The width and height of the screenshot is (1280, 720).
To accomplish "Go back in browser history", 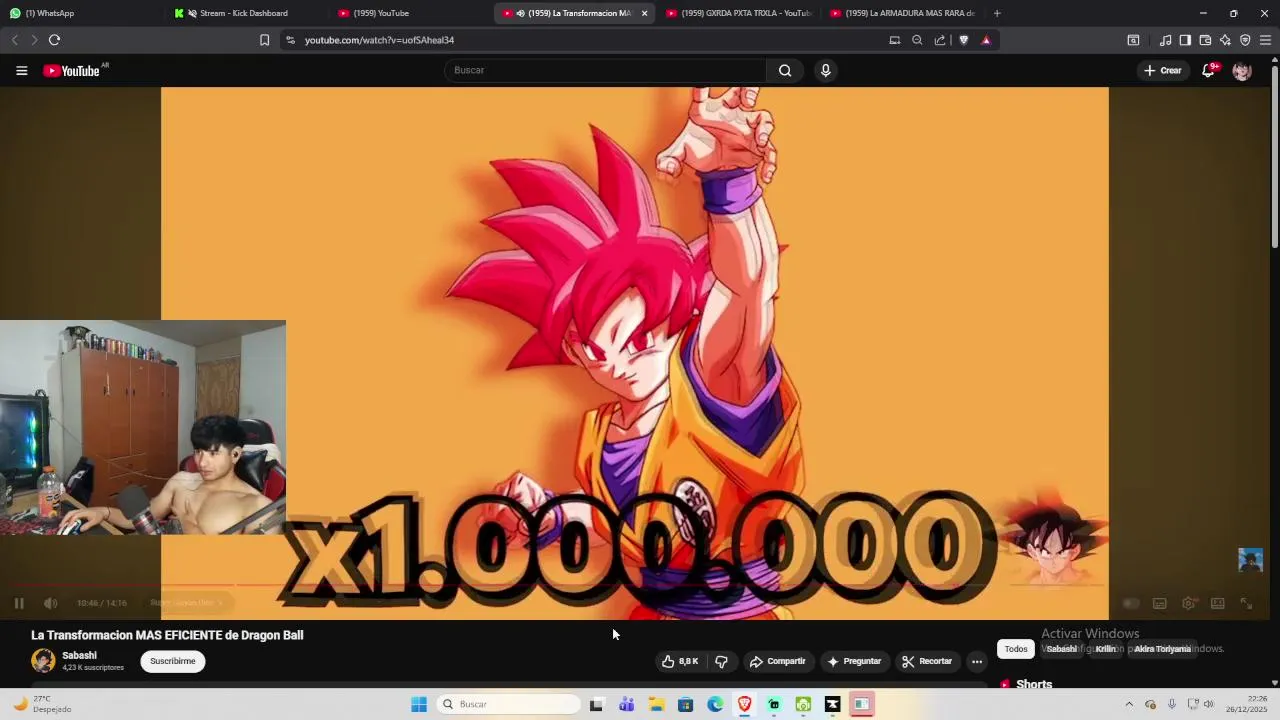I will coord(14,40).
